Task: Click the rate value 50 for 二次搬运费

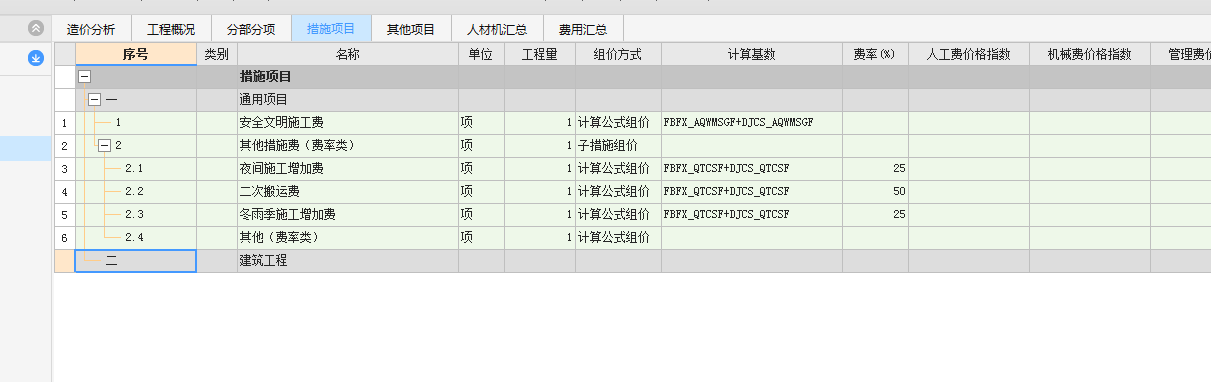Action: [875, 191]
